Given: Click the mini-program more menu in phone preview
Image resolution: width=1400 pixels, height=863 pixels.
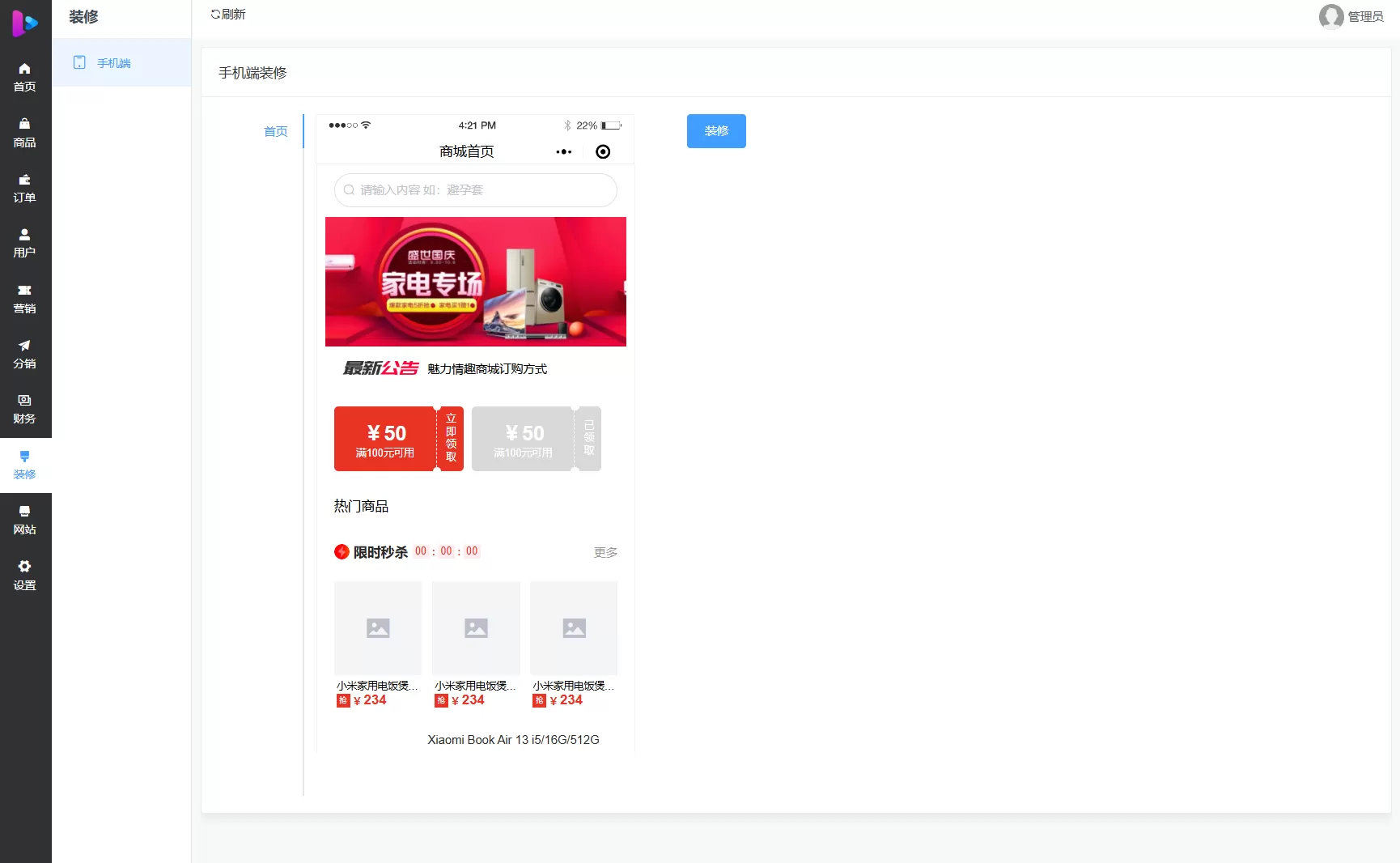Looking at the screenshot, I should (x=563, y=151).
